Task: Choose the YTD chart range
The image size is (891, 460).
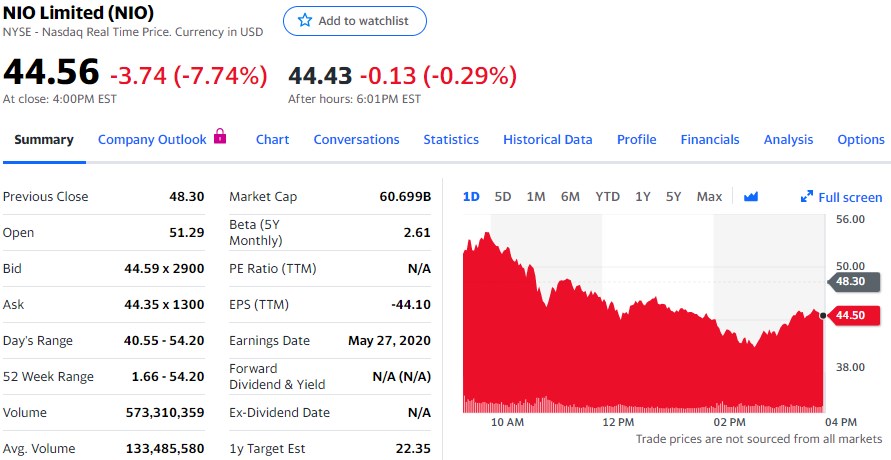Action: pos(607,197)
